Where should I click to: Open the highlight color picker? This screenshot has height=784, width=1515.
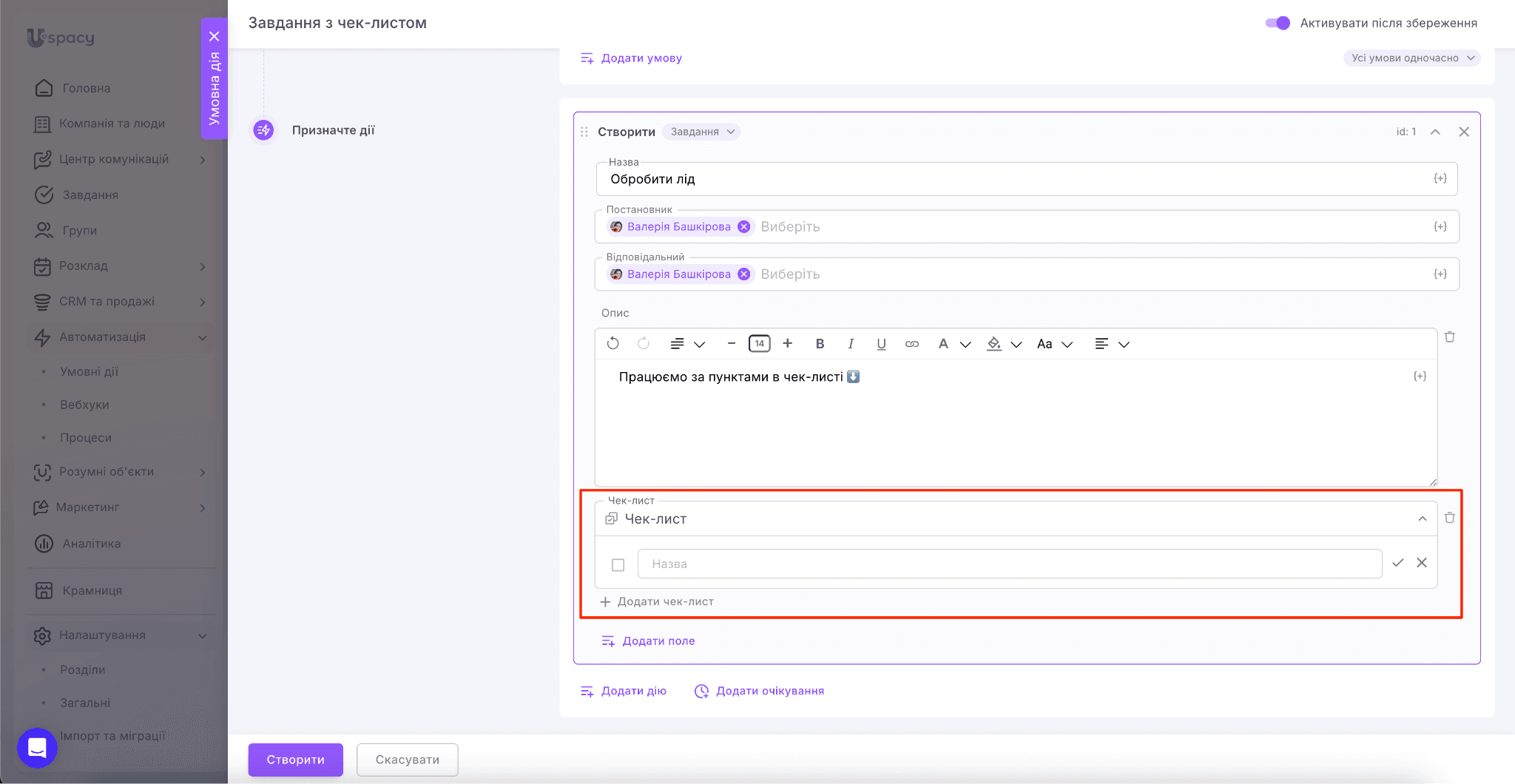tap(994, 344)
